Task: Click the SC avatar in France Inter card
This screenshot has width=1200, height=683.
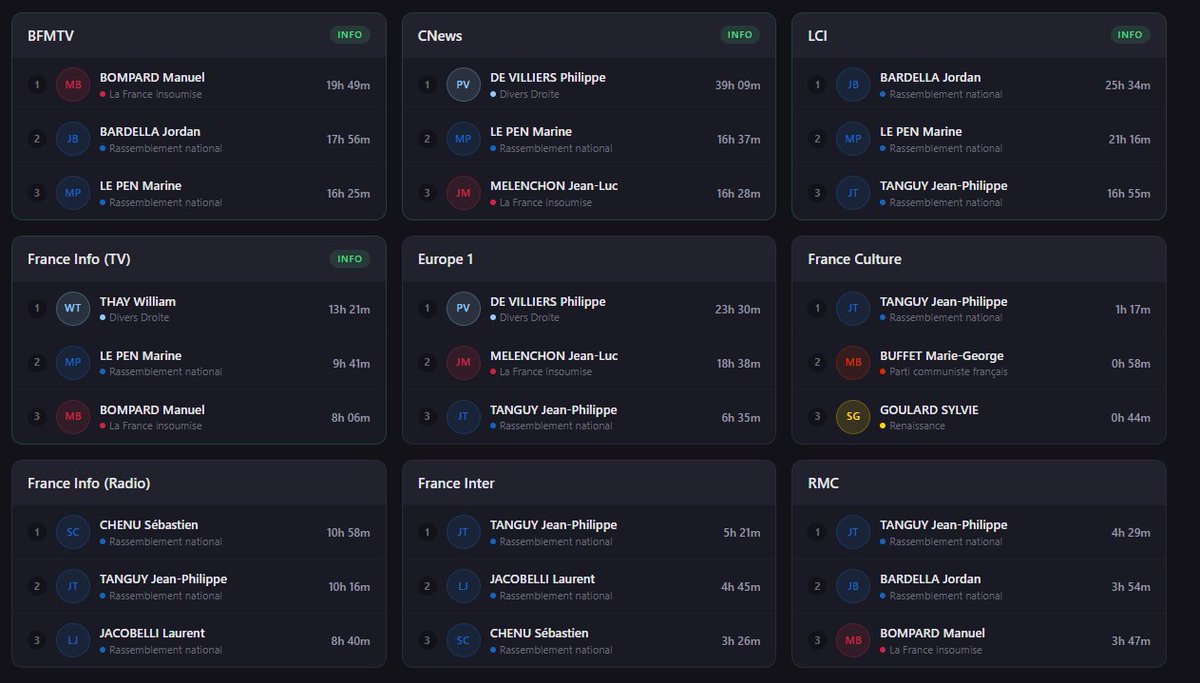Action: point(463,640)
